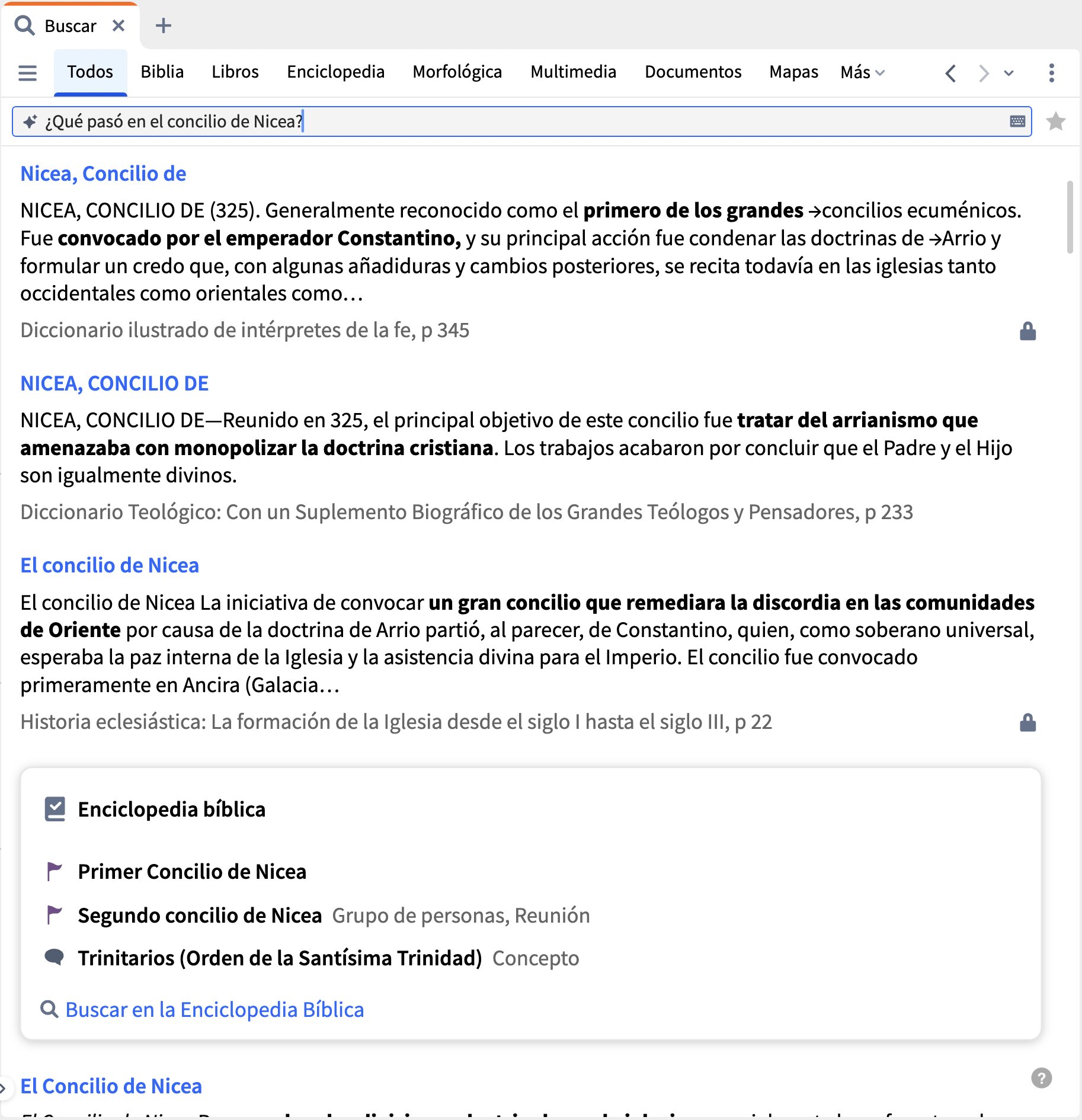Click the 'Concepto' label

(x=536, y=958)
